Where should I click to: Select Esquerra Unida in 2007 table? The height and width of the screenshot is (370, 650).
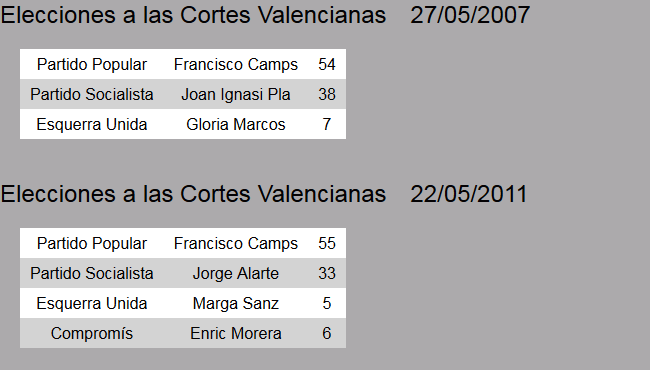coord(92,124)
